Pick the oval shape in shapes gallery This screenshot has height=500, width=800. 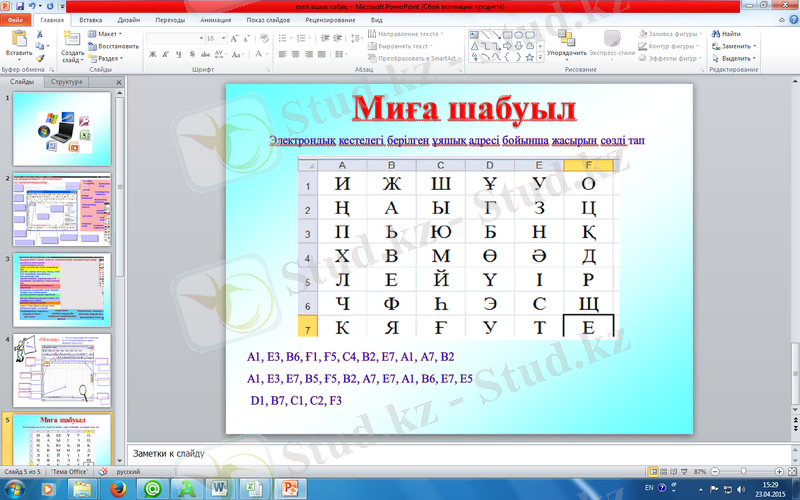point(518,35)
